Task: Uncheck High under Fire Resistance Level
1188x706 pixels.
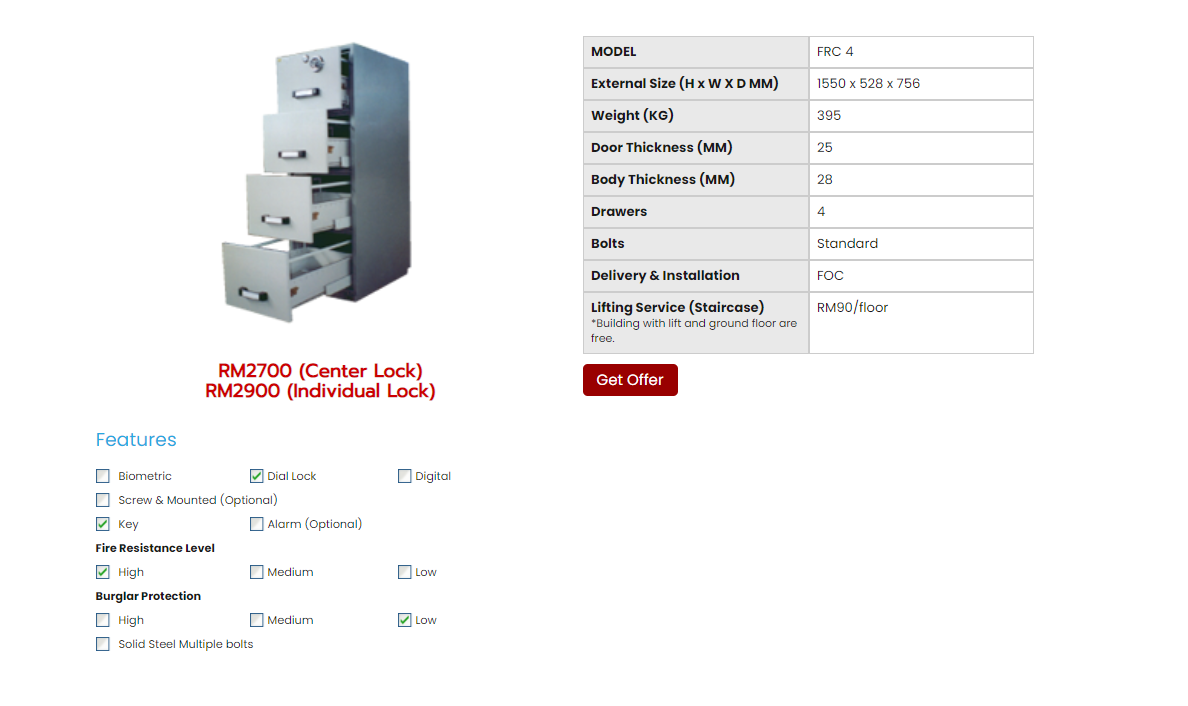Action: (103, 572)
